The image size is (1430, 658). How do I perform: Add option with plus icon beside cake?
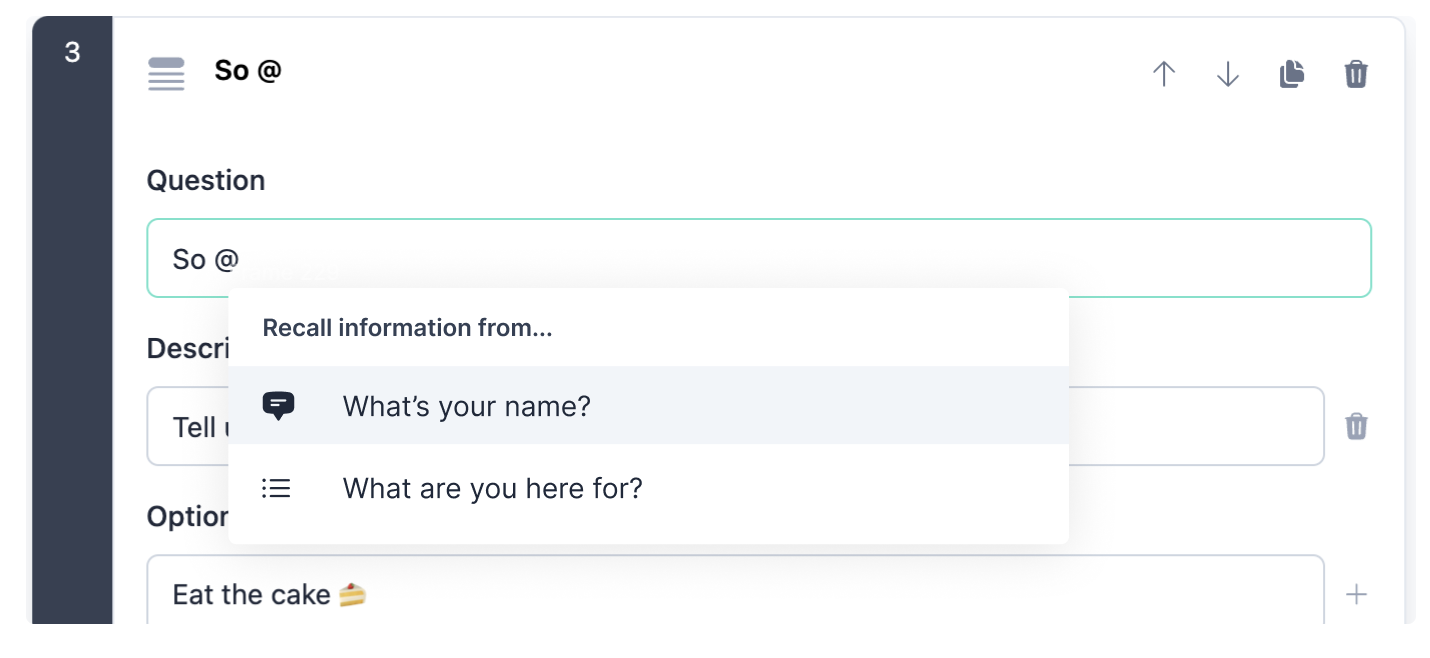click(x=1356, y=595)
